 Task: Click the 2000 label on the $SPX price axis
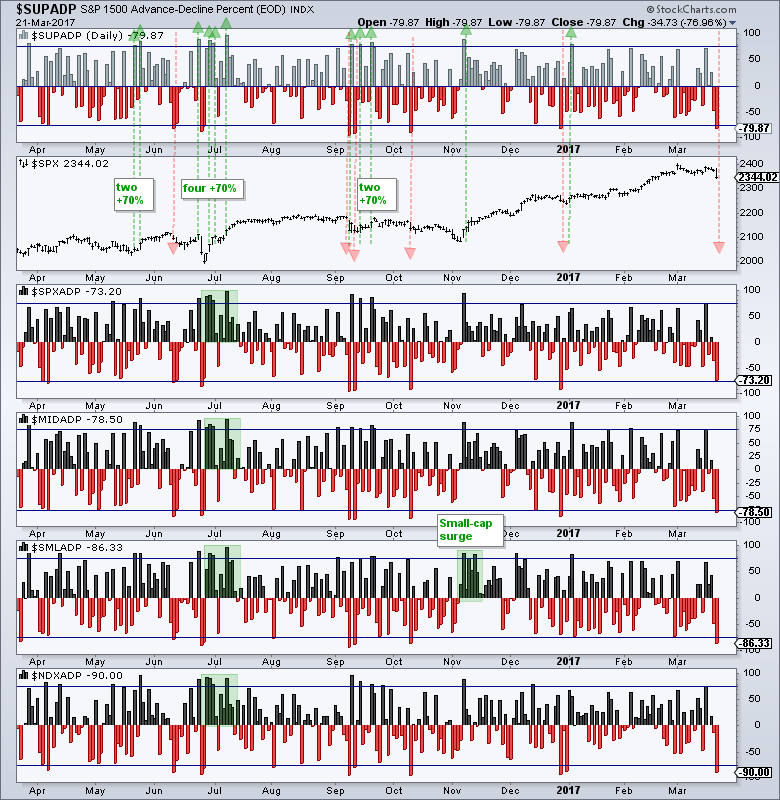tap(753, 261)
